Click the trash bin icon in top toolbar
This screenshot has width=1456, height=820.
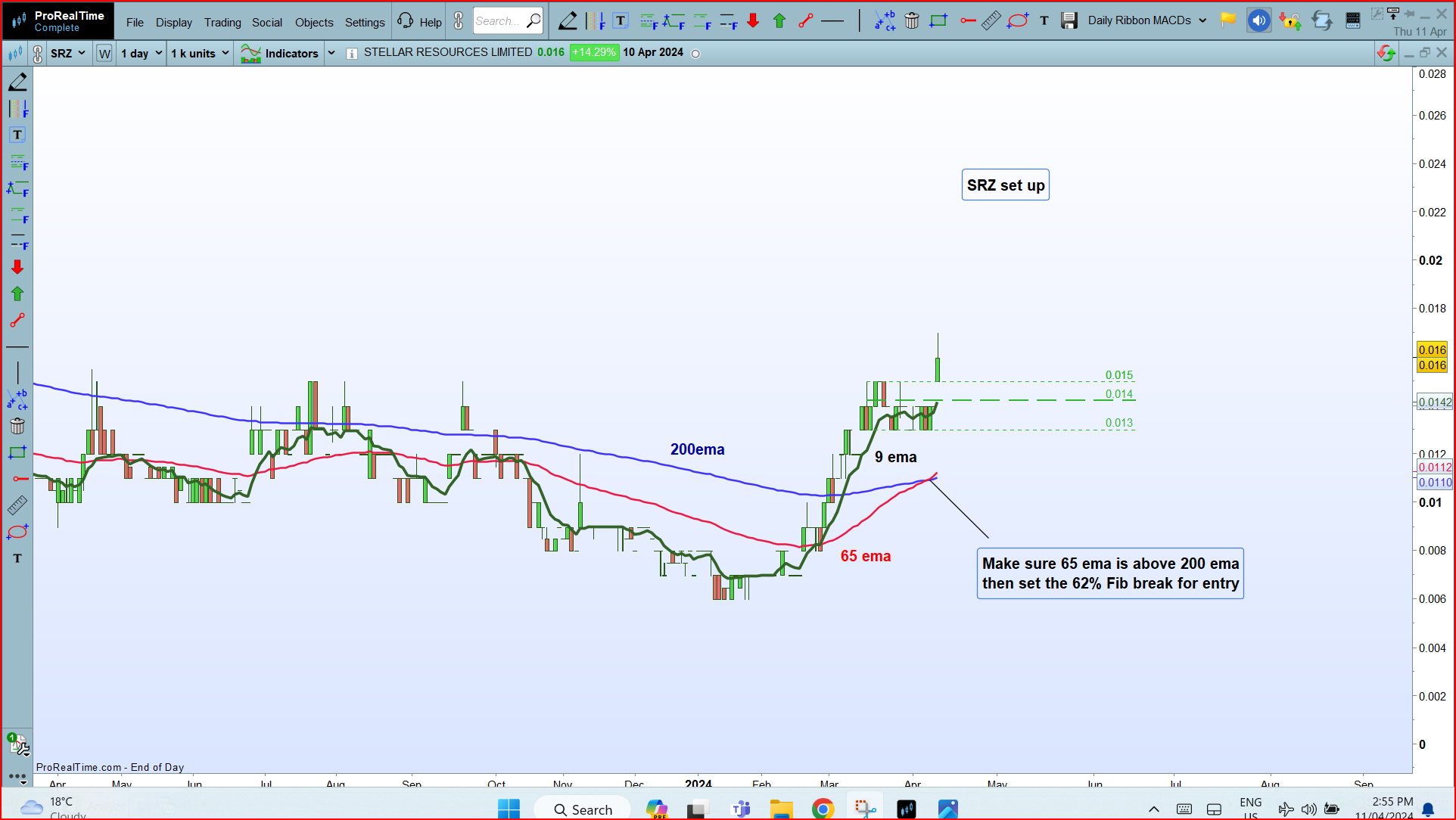(x=912, y=21)
